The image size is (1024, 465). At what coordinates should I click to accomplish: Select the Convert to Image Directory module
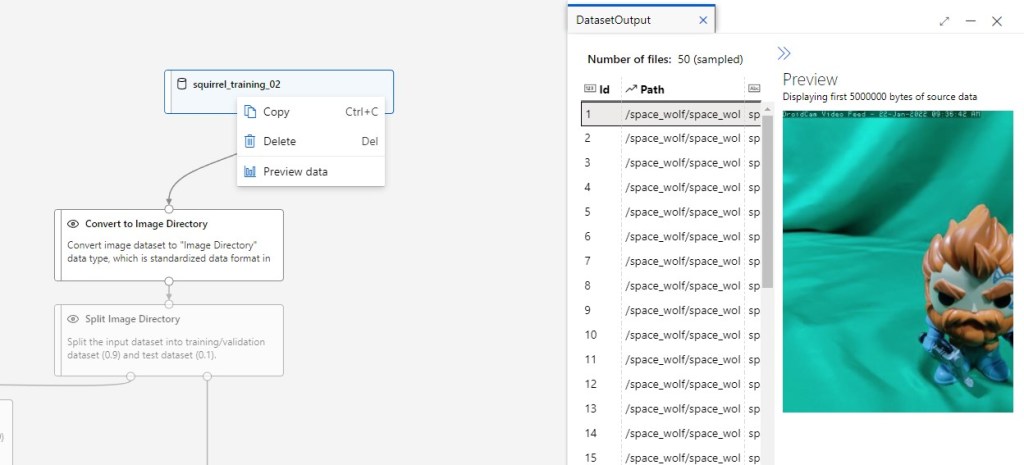169,245
